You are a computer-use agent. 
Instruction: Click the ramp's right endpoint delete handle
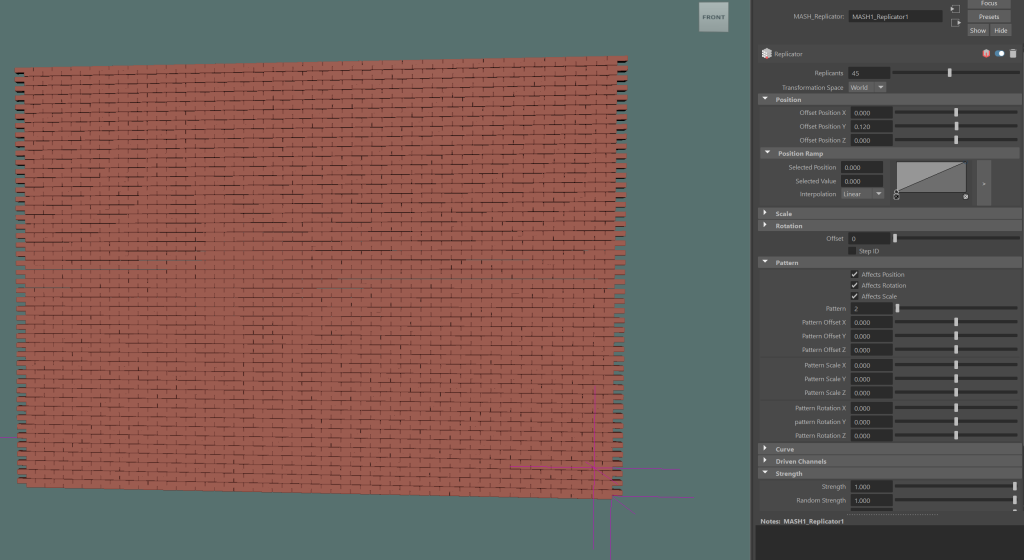tap(965, 197)
